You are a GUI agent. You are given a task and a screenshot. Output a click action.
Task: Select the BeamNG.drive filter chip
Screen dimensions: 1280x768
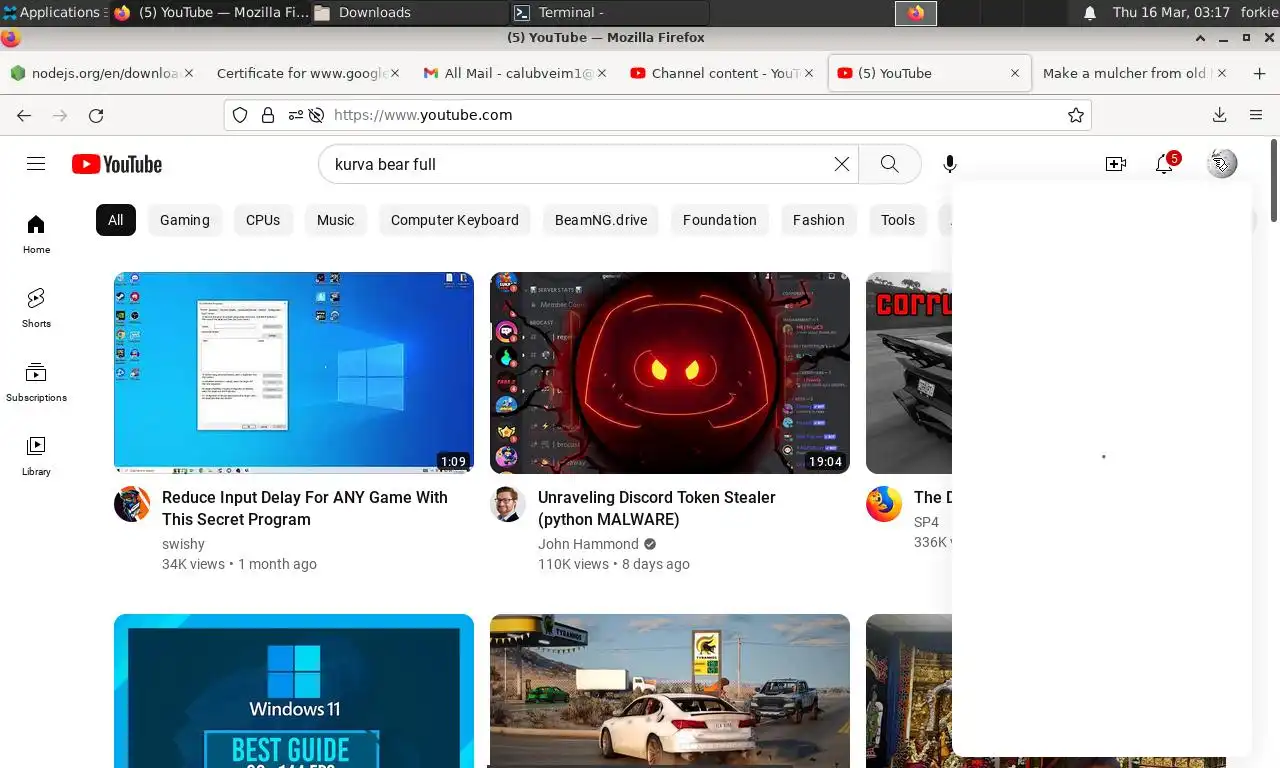[x=601, y=220]
